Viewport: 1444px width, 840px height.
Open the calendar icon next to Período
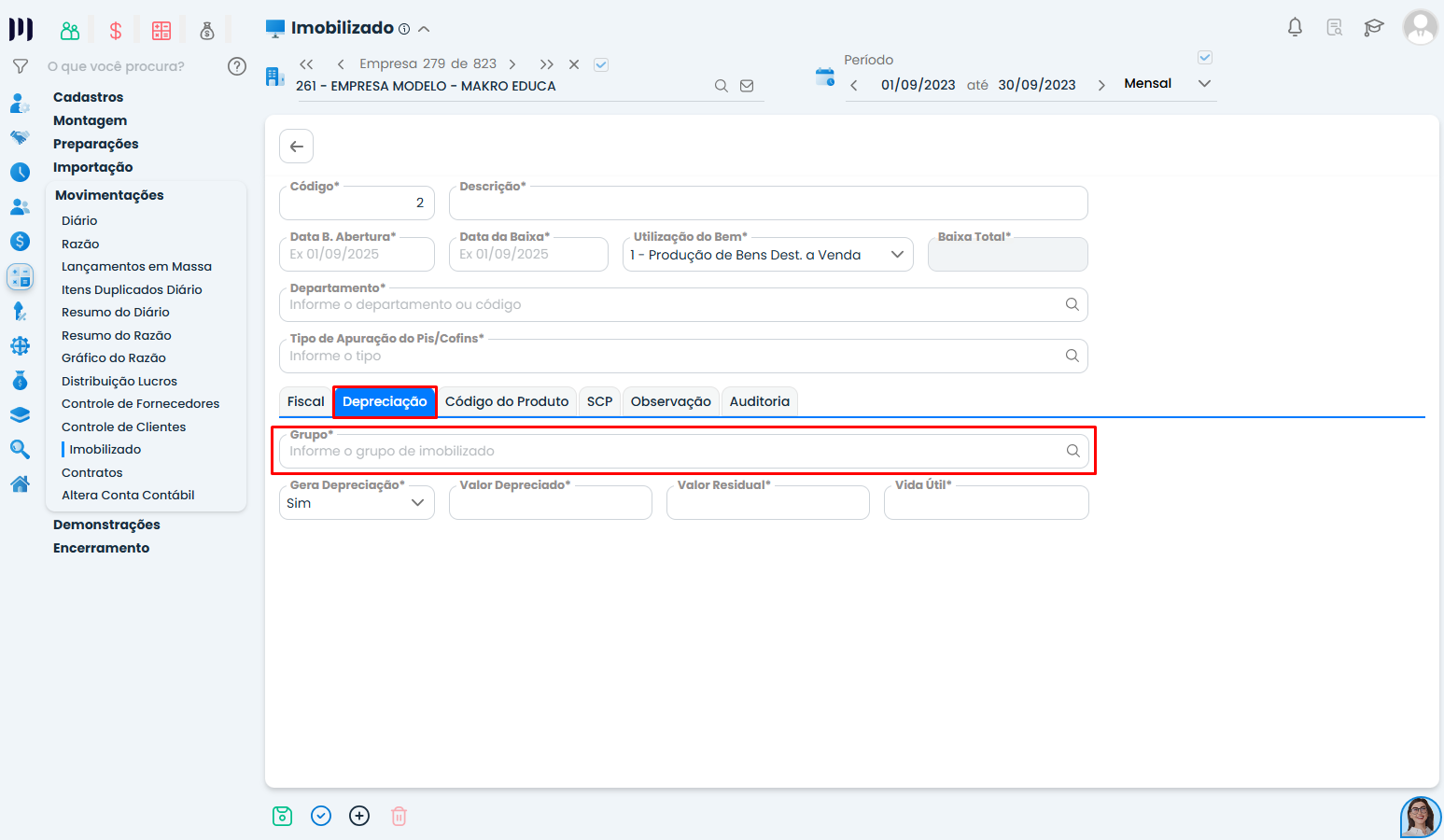(824, 77)
